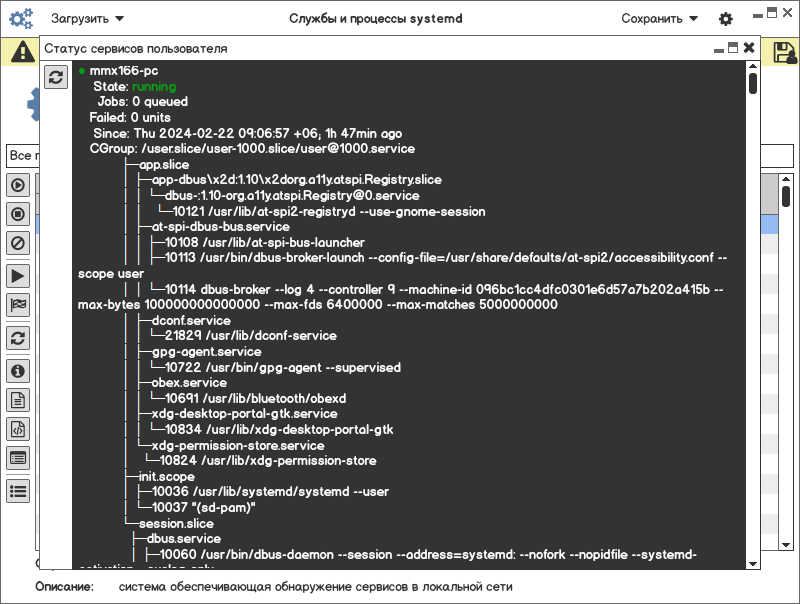This screenshot has width=800, height=604.
Task: Click the obex.service tree entry
Action: pos(189,383)
